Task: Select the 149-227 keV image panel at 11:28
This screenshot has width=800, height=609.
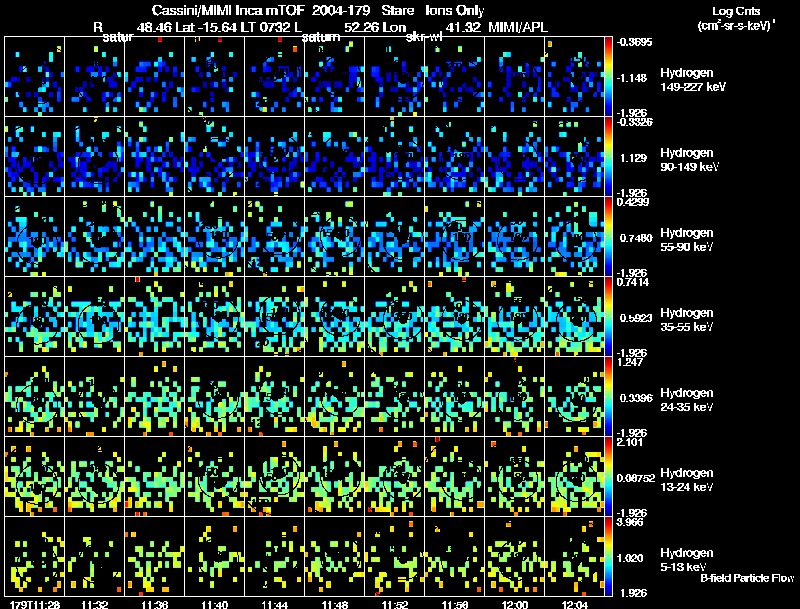Action: point(34,77)
